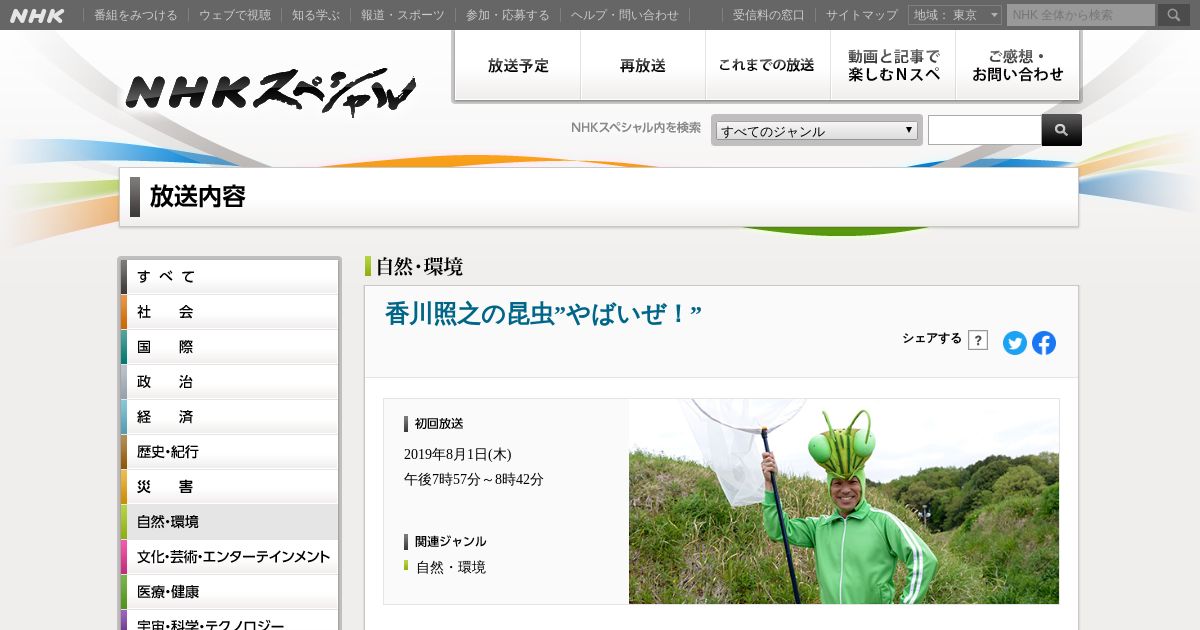Click the NHK logo in top bar
This screenshot has width=1200, height=630.
(37, 15)
